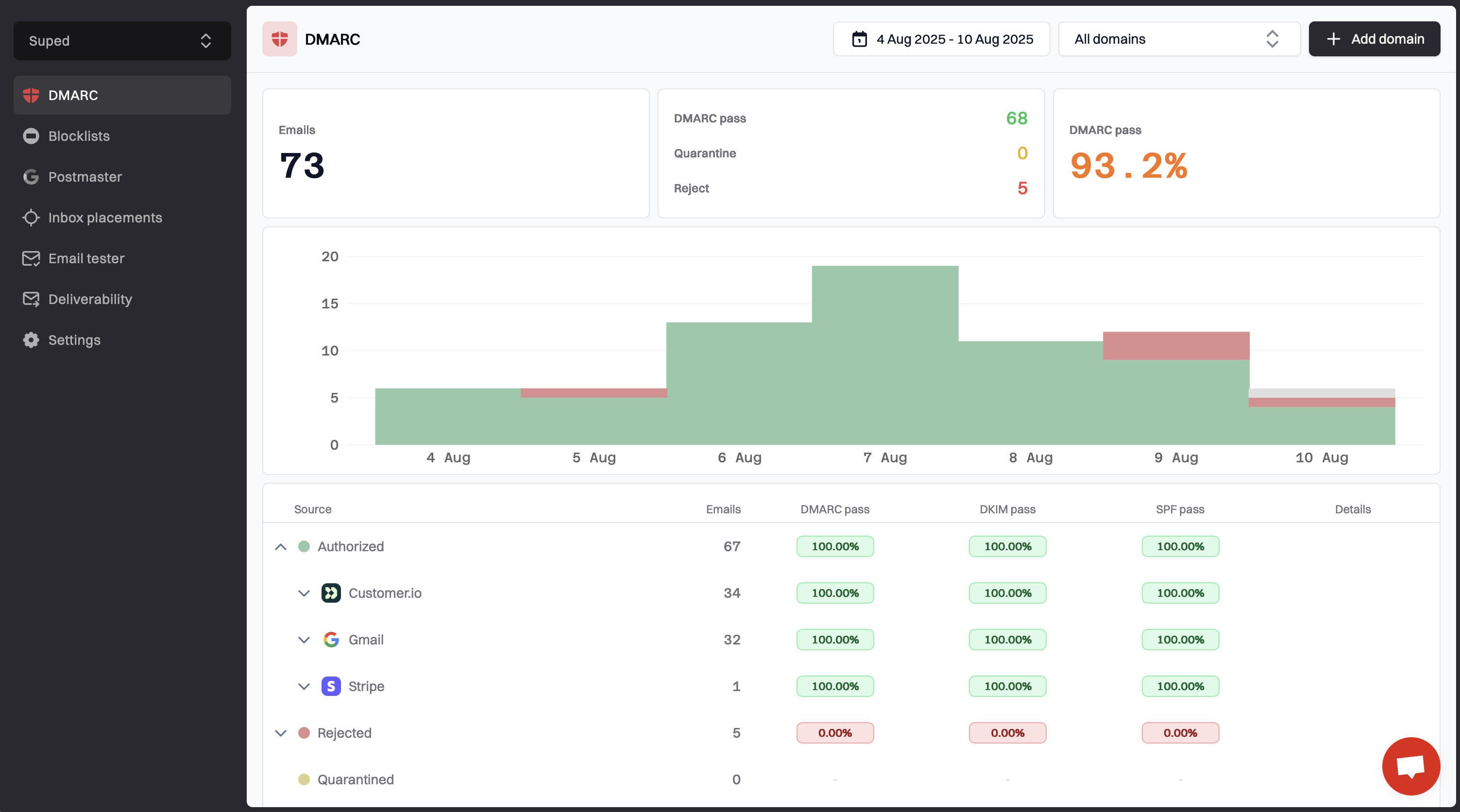Click the Gmail Google logo icon
This screenshot has height=812, width=1460.
tap(331, 639)
